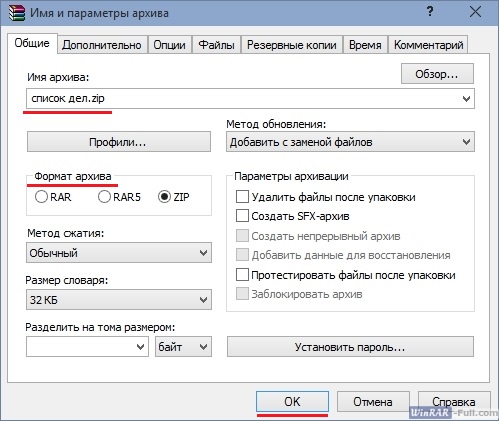499x421 pixels.
Task: Click the Имя архива label
Action: (58, 77)
